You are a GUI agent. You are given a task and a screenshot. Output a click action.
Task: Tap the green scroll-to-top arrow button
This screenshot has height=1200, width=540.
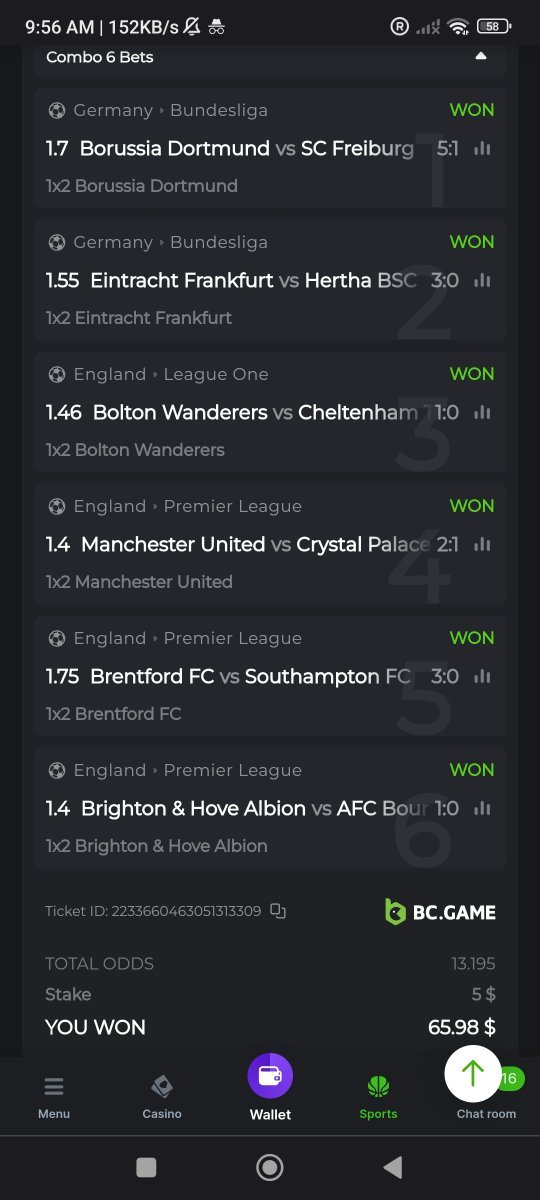pos(473,1073)
